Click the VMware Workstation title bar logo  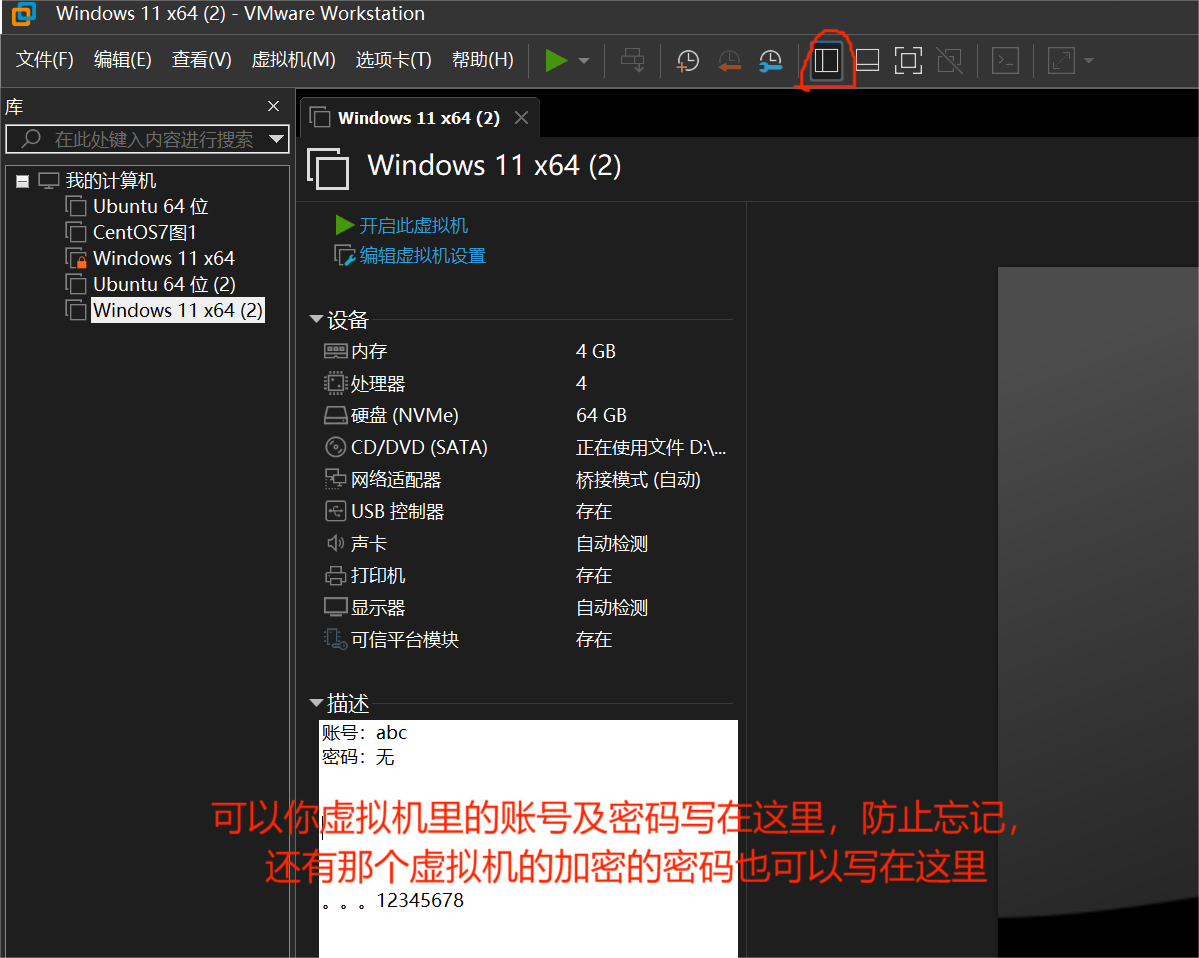[24, 14]
